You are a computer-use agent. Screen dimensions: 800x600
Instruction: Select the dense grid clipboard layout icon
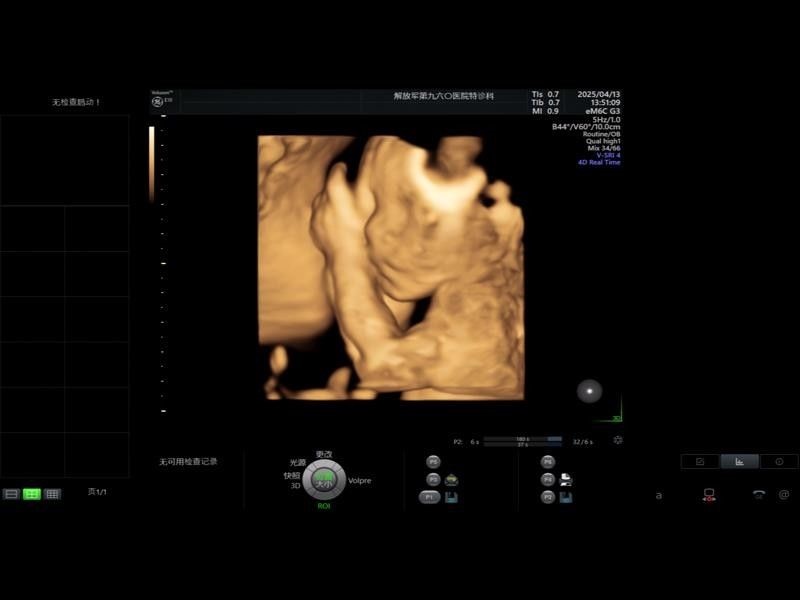tap(52, 494)
